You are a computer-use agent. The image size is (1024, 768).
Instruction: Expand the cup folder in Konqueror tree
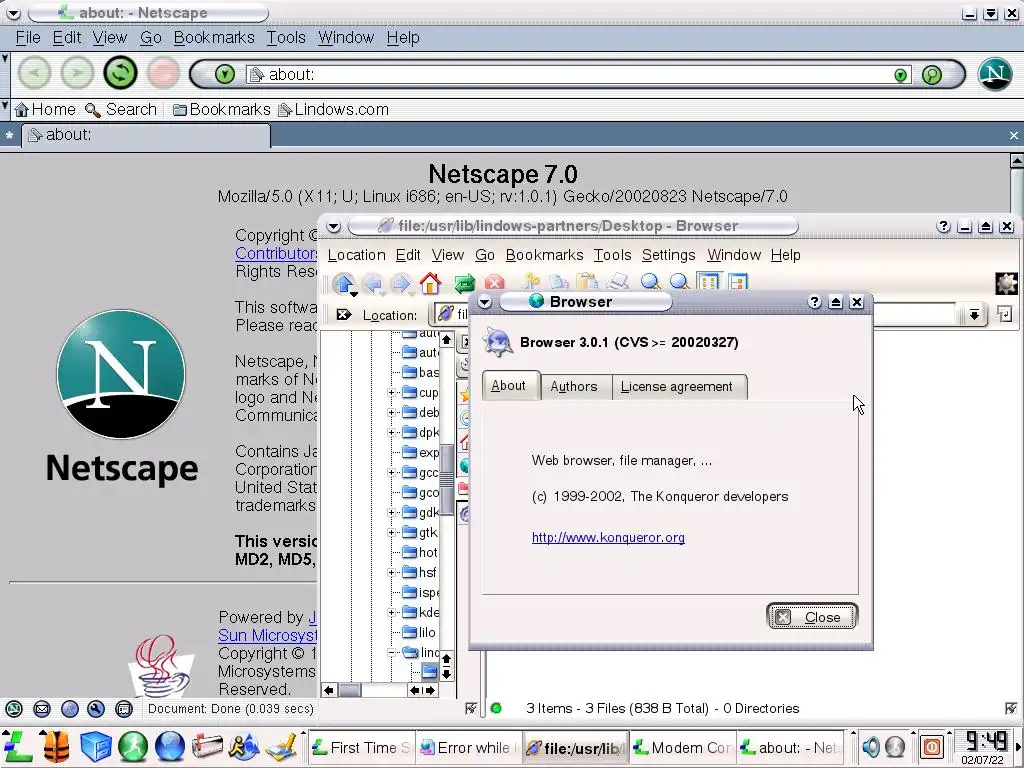tap(391, 392)
